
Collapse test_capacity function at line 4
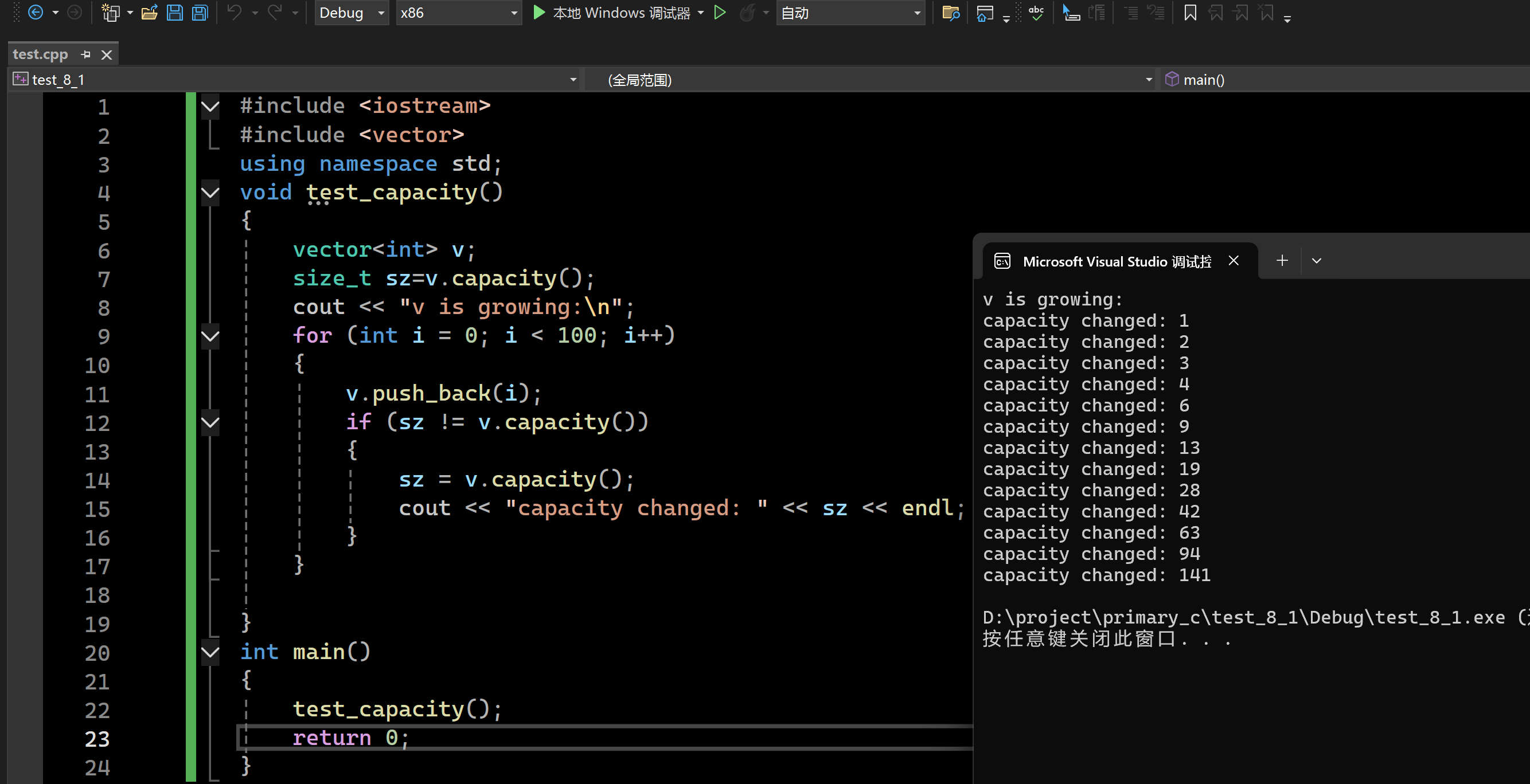click(x=210, y=193)
